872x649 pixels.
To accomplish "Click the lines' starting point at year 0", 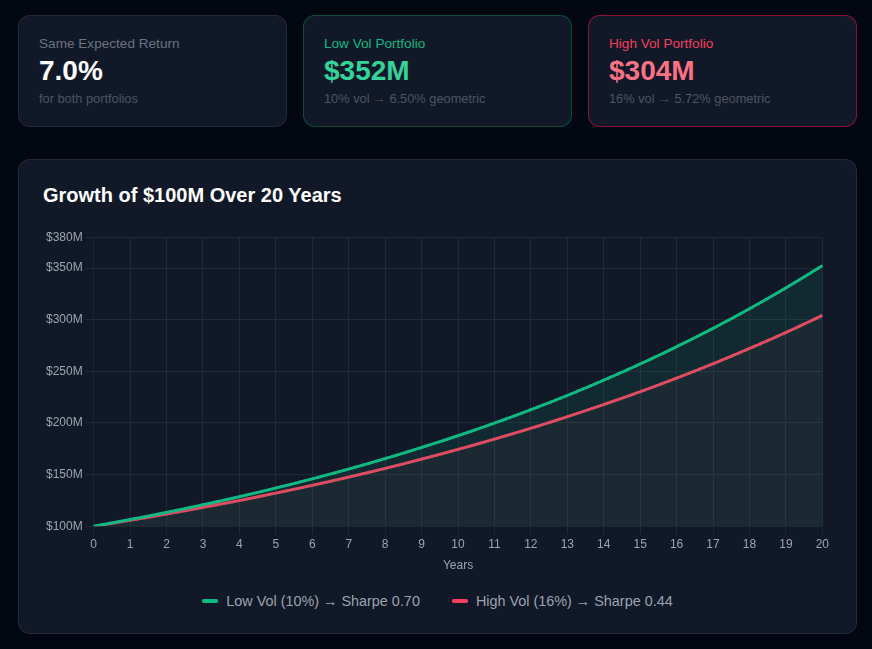I will pos(94,525).
